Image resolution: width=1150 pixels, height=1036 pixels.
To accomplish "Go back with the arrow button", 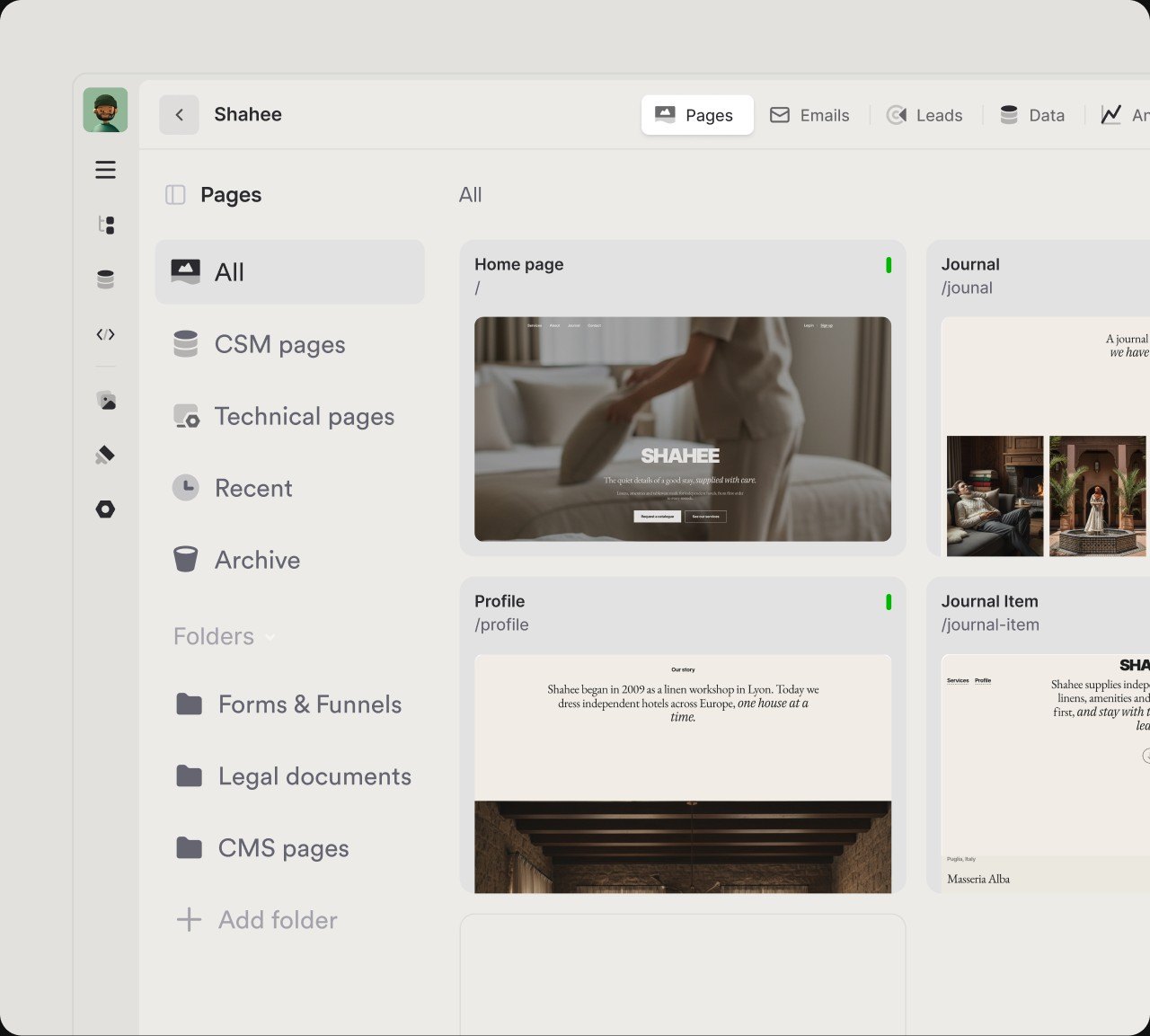I will click(x=179, y=115).
